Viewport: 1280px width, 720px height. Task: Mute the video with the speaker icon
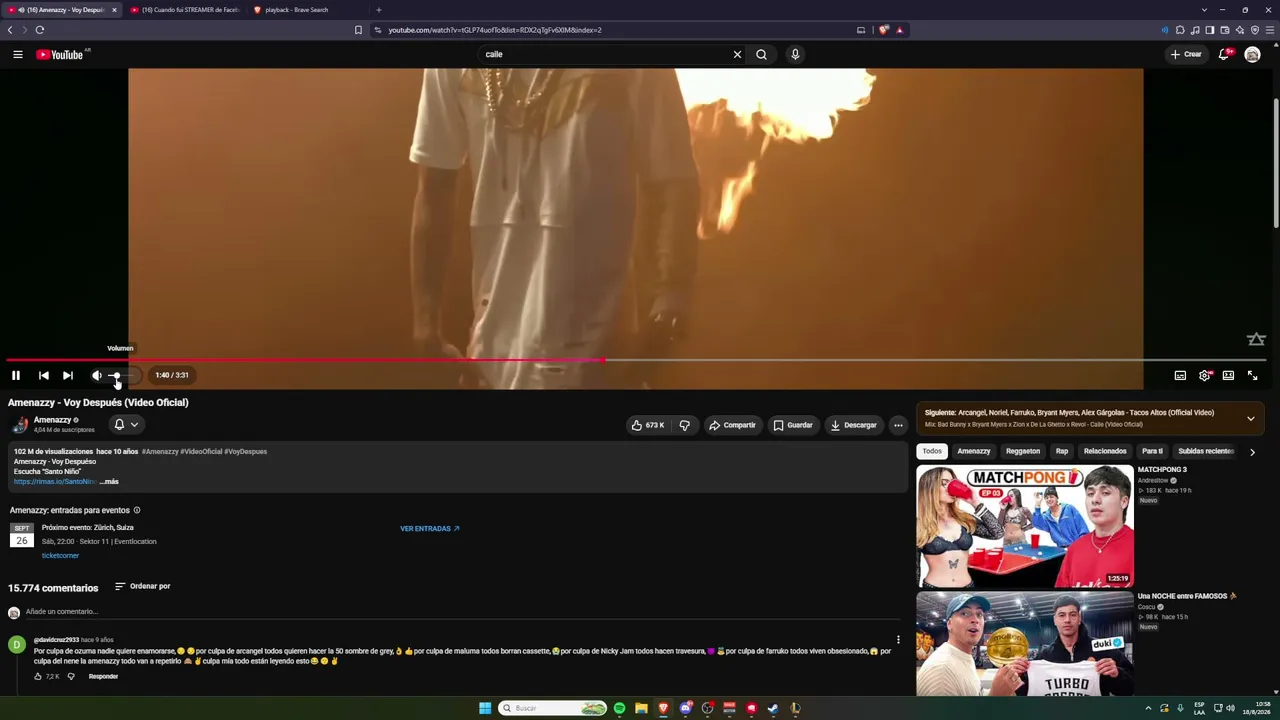point(97,375)
